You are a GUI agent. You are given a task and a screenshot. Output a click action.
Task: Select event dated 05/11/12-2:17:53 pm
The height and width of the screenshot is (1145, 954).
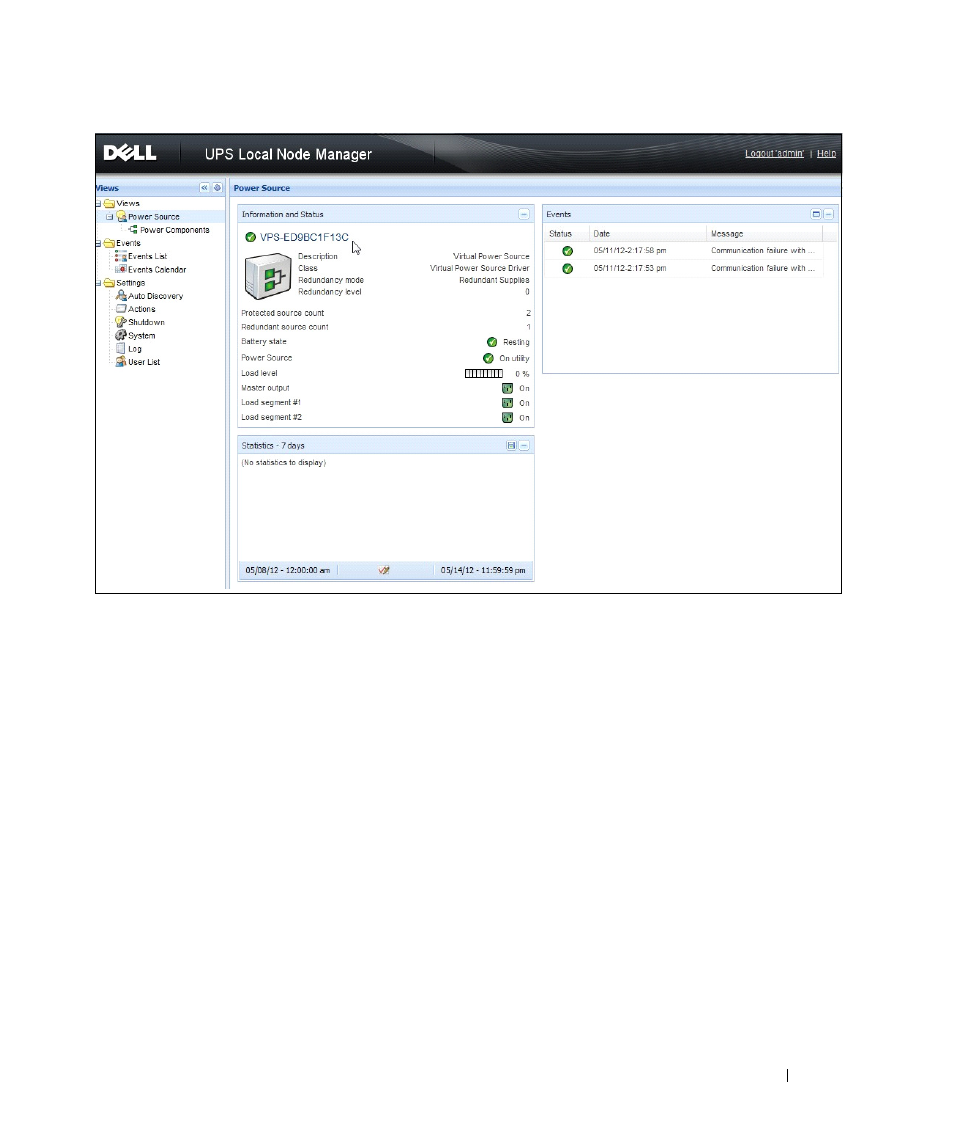630,269
